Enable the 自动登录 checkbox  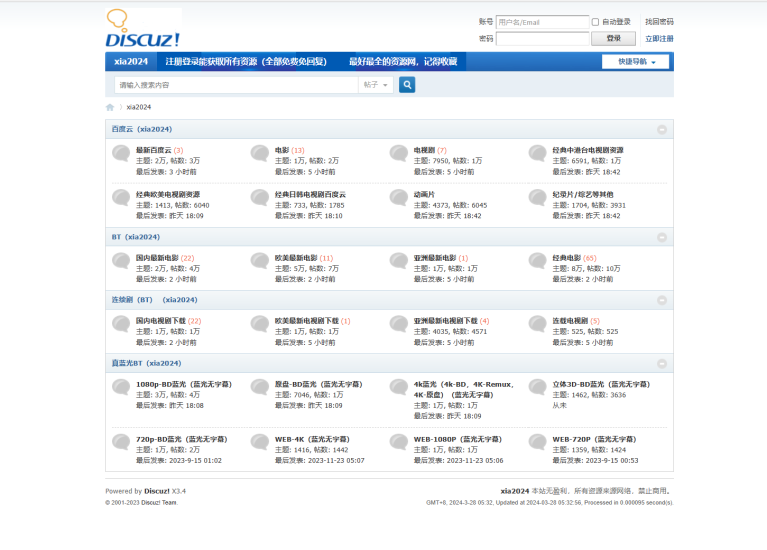tap(595, 21)
